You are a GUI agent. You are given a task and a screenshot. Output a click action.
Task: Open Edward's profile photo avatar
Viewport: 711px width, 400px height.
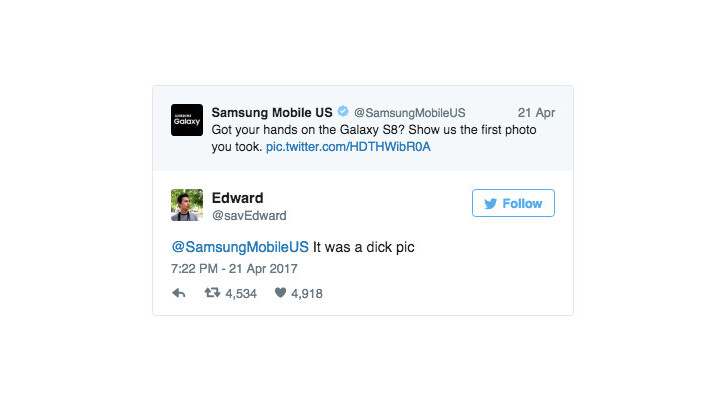click(187, 205)
